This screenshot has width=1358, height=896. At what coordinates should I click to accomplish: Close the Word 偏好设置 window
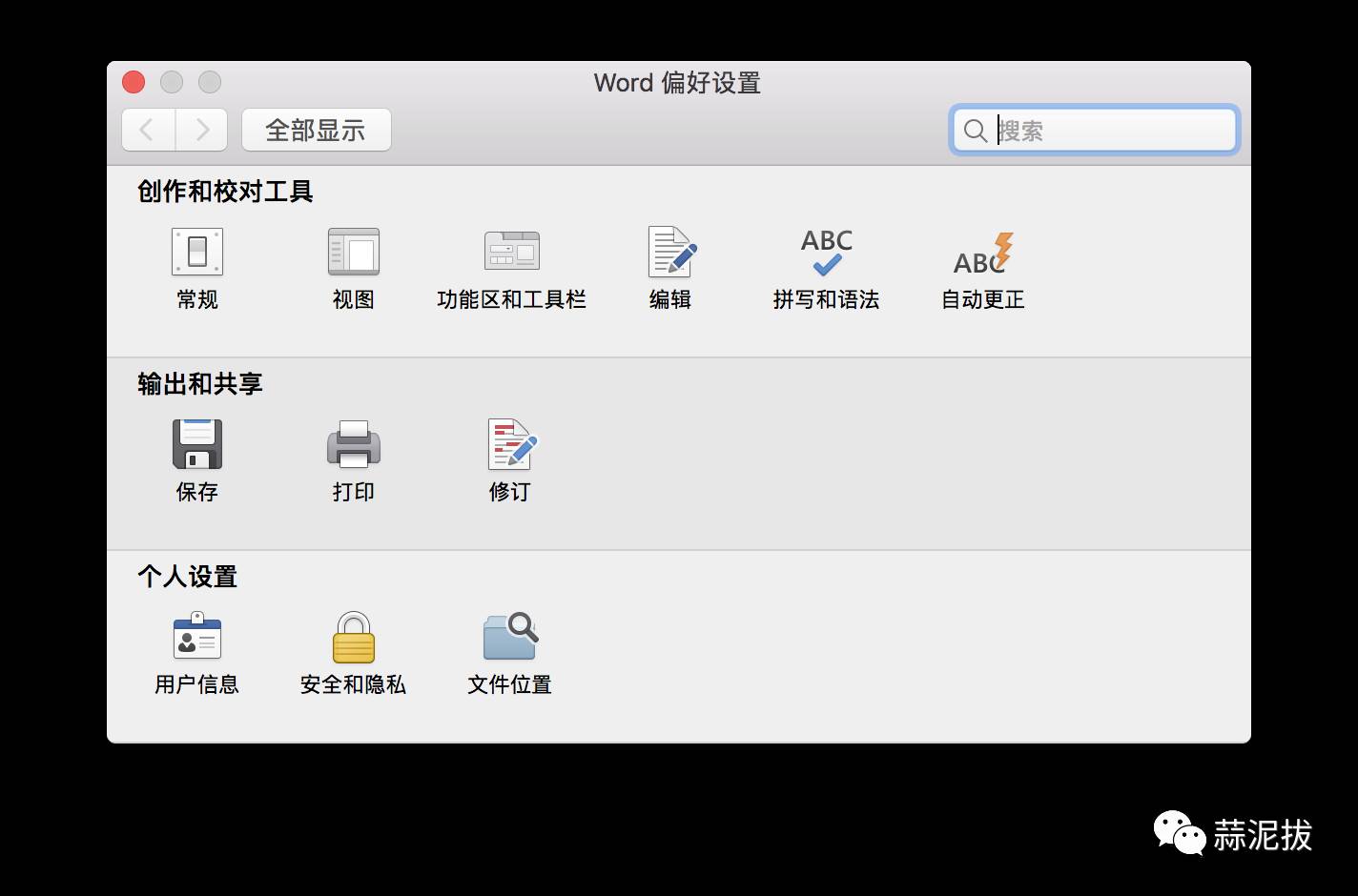[x=134, y=83]
